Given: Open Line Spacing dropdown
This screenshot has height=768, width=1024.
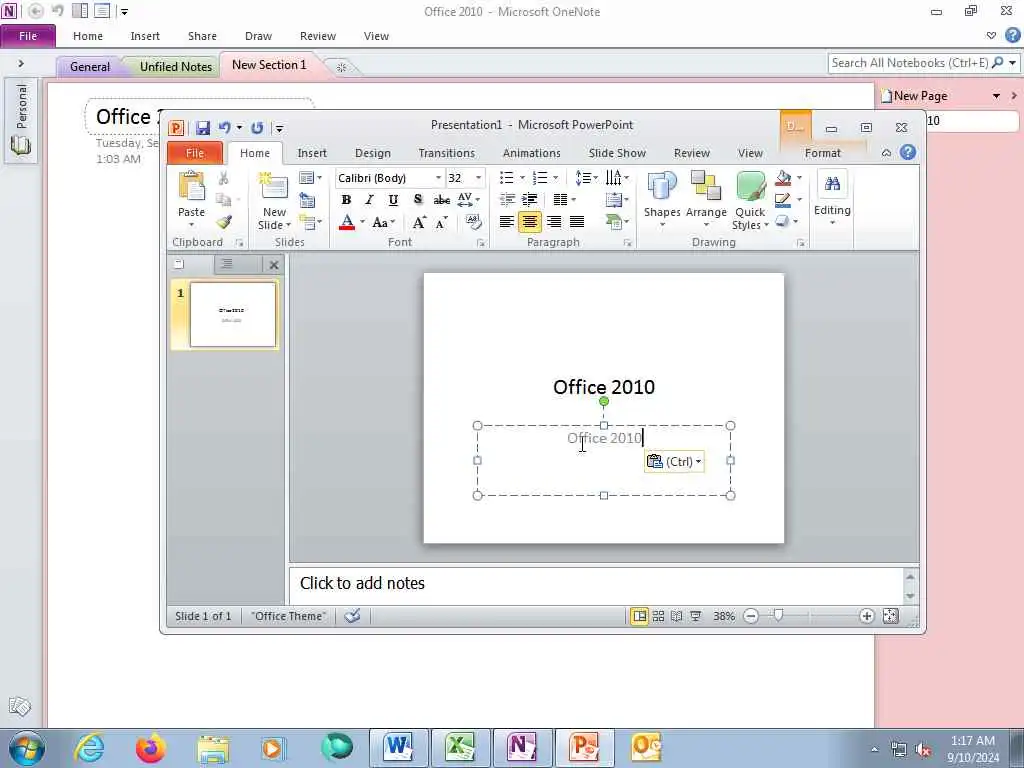Looking at the screenshot, I should [x=586, y=178].
